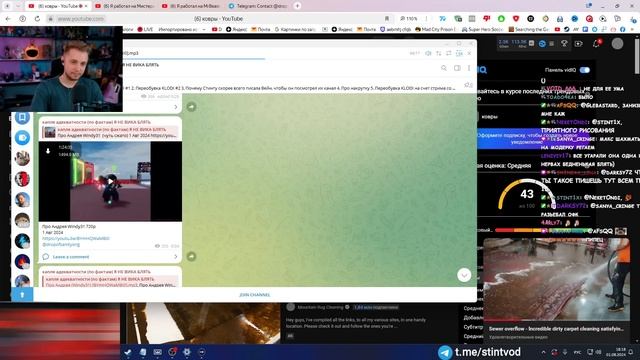Open taskbar notification bell icon
Viewport: 640px width, 360px height.
coord(631,352)
